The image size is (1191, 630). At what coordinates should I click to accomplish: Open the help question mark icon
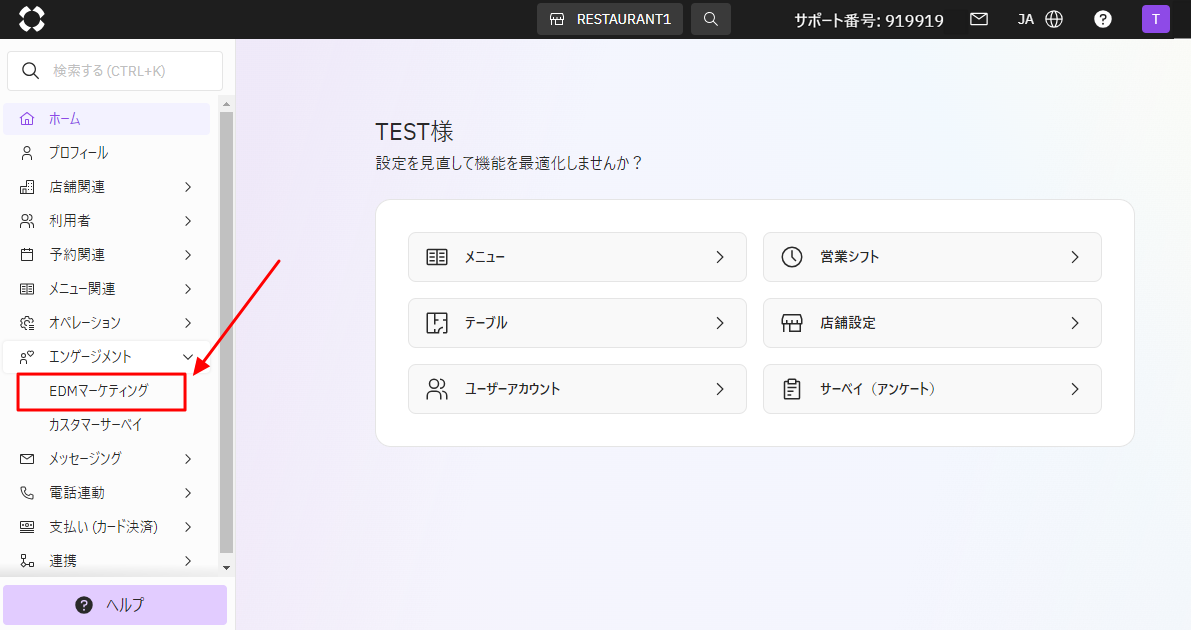tap(1103, 19)
